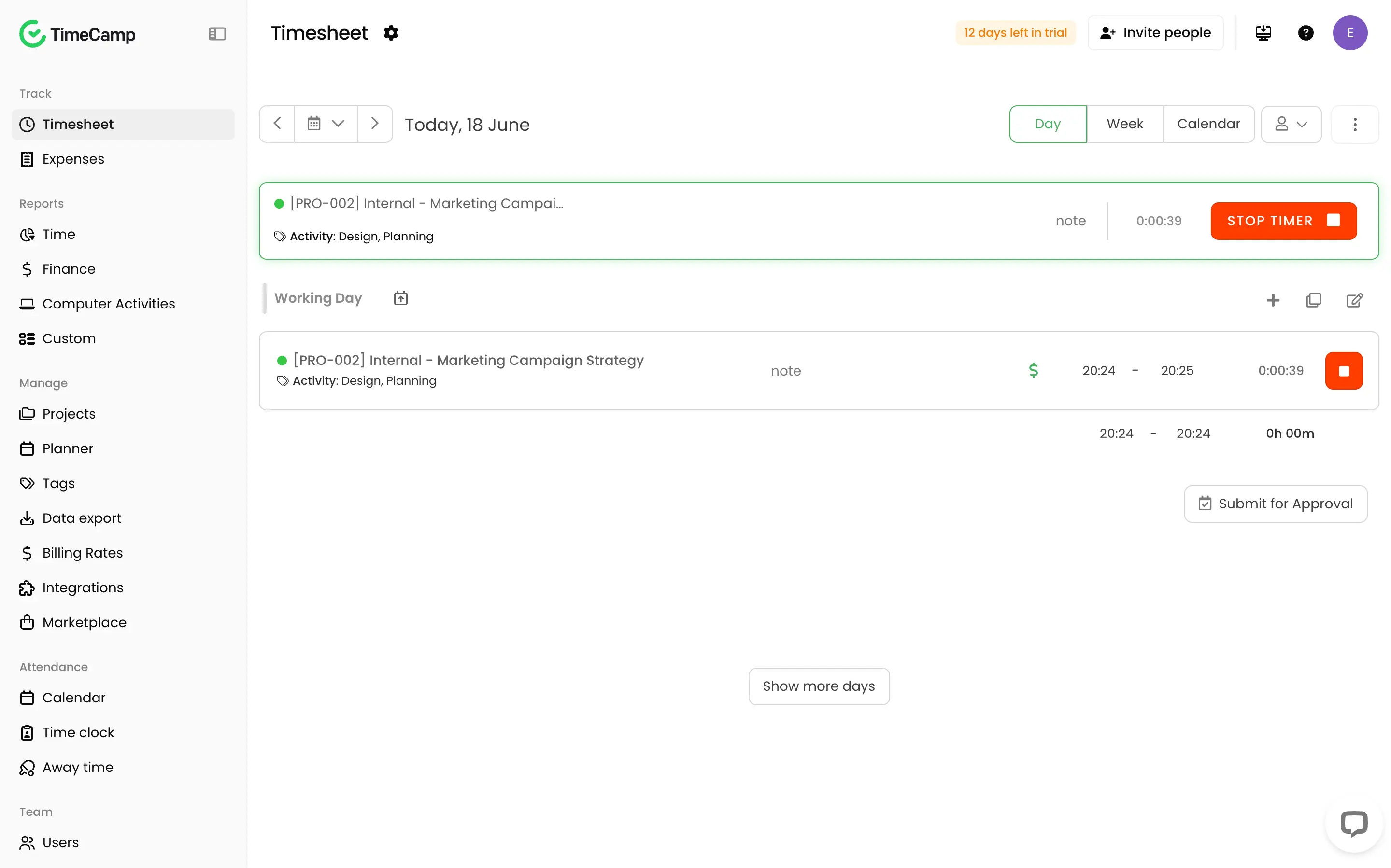This screenshot has height=868, width=1391.
Task: Open Away time page
Action: [123, 768]
